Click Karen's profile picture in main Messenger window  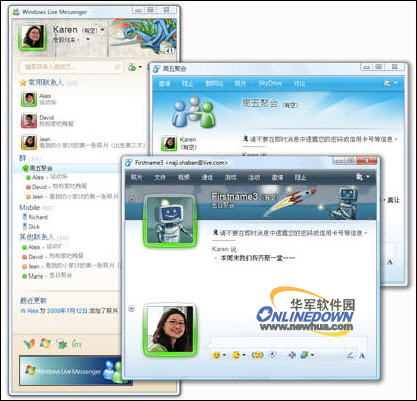(x=32, y=37)
